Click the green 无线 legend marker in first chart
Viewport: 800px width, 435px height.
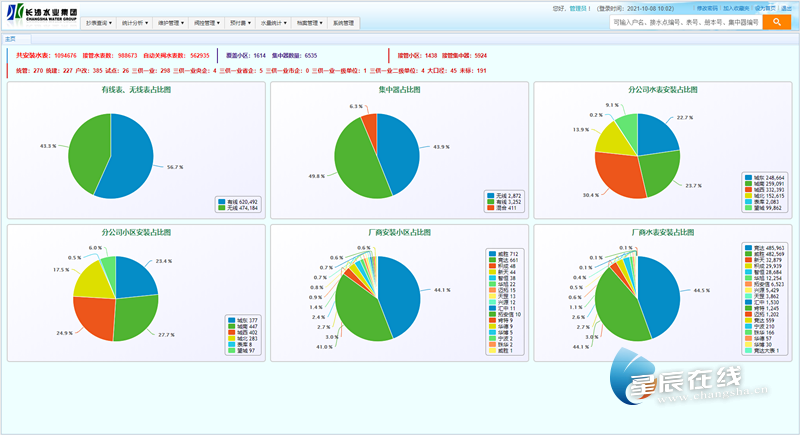[x=221, y=207]
